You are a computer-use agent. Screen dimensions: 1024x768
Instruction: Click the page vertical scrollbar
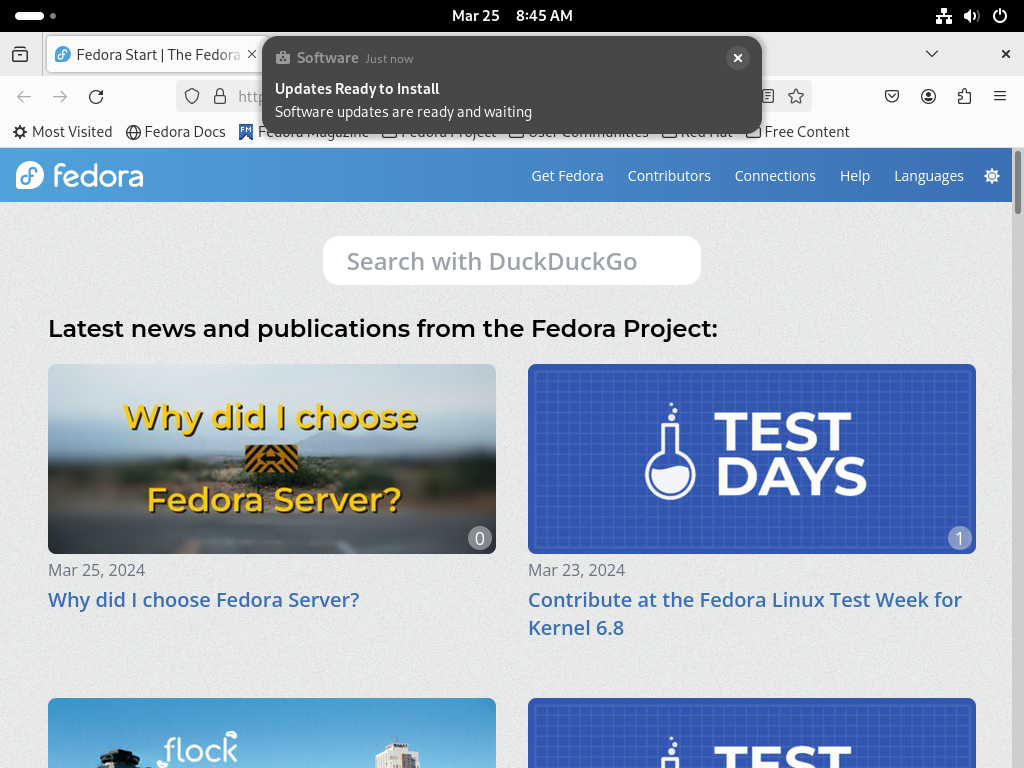(x=1017, y=182)
